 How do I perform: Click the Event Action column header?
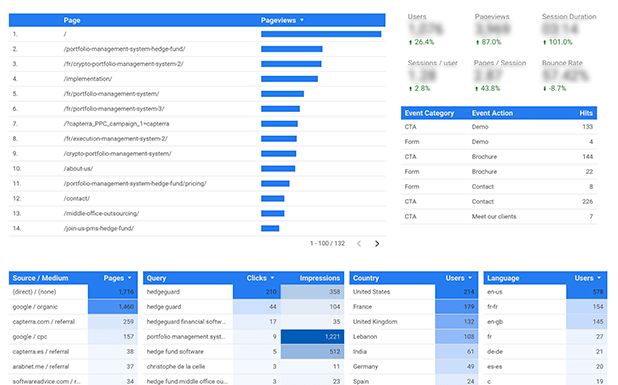[x=492, y=113]
